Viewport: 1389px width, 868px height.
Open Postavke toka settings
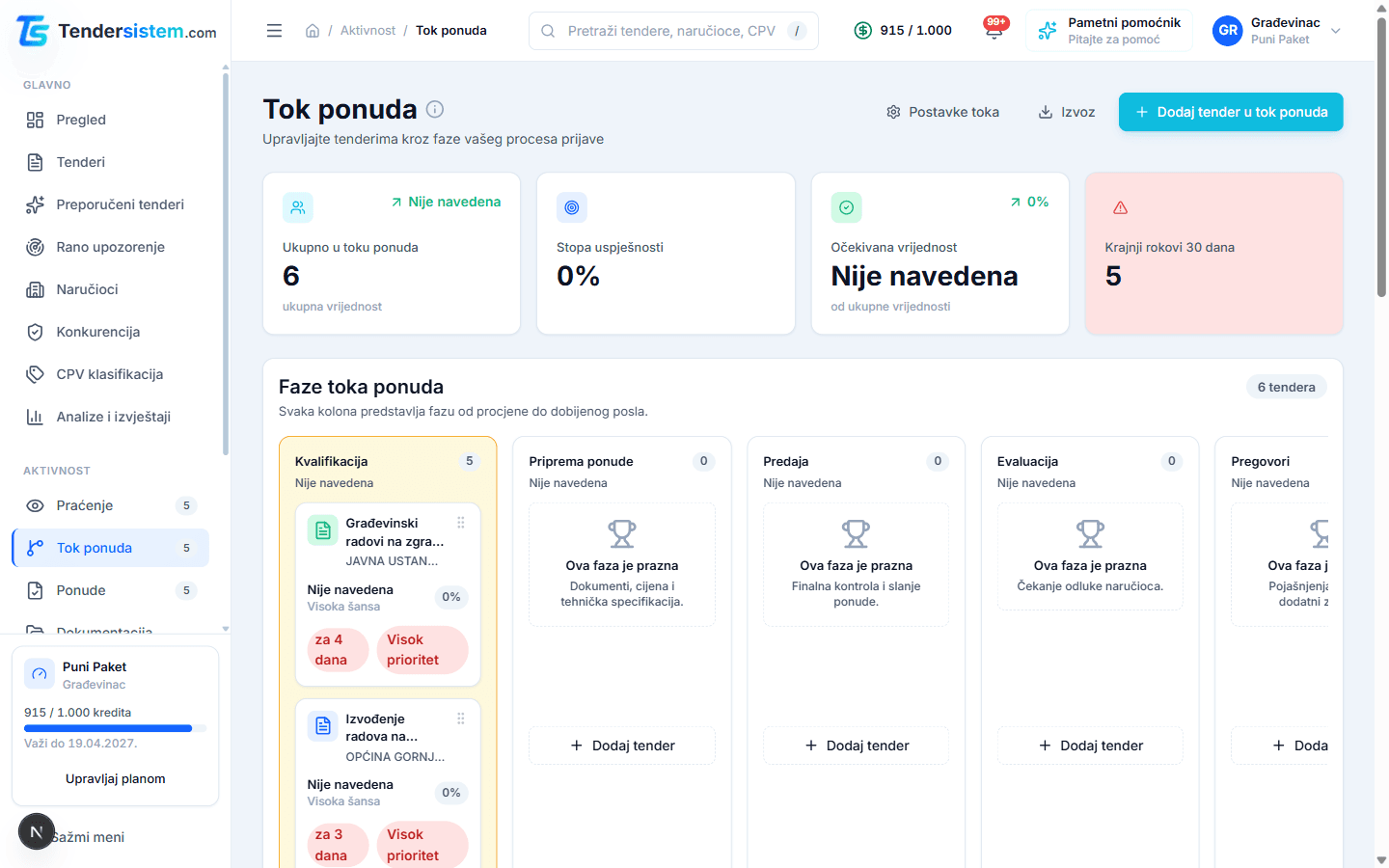(942, 112)
